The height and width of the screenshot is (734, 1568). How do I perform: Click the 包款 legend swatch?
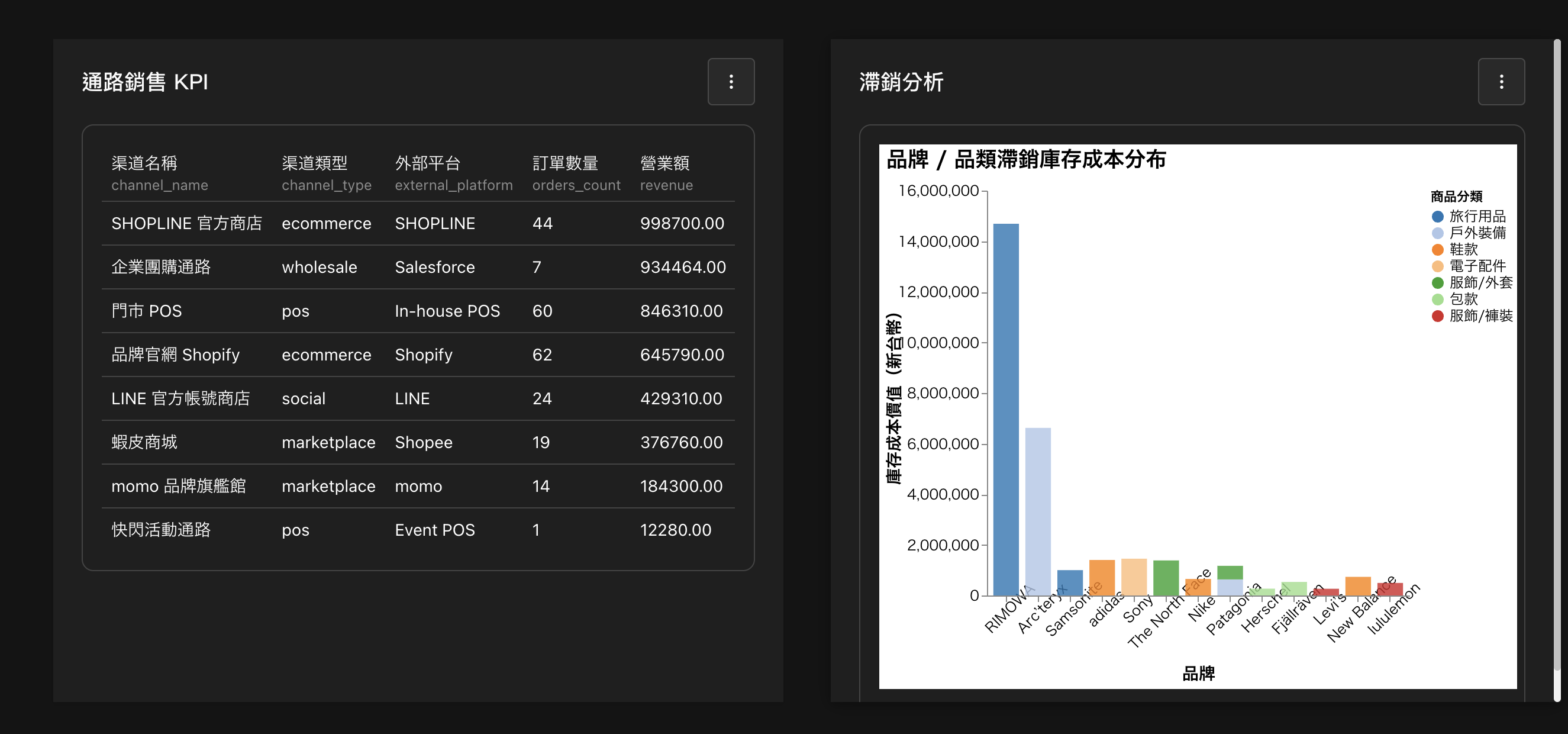[1437, 299]
